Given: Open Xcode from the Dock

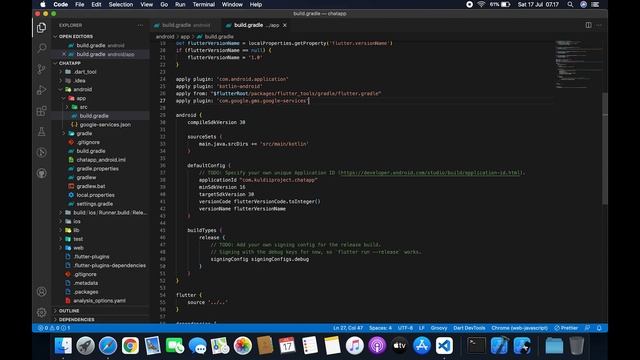Looking at the screenshot, I should coord(499,346).
